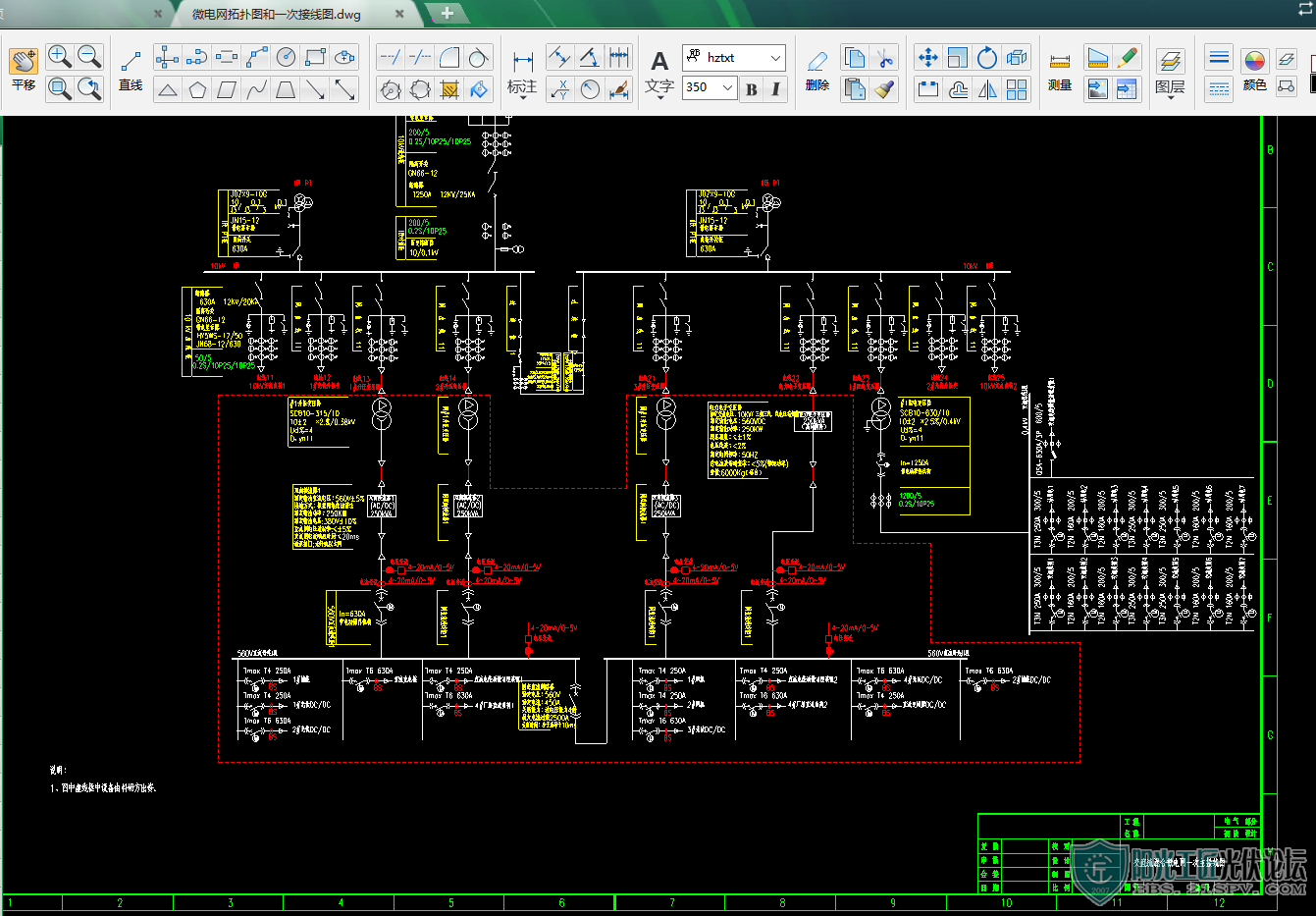Pick the single arrow line tool
1316x916 pixels.
315,89
